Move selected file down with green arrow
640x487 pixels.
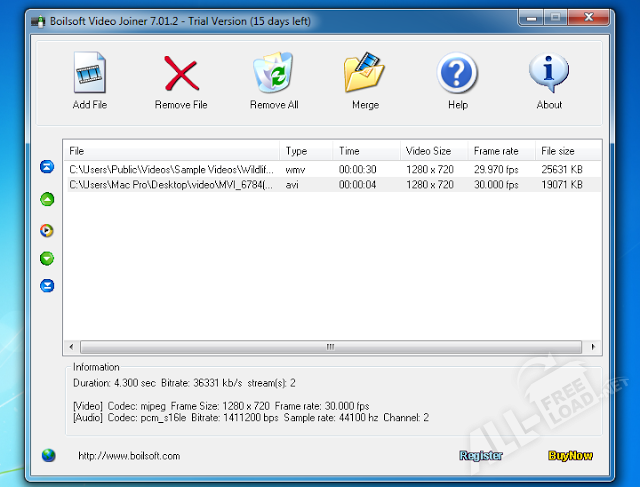coord(46,258)
